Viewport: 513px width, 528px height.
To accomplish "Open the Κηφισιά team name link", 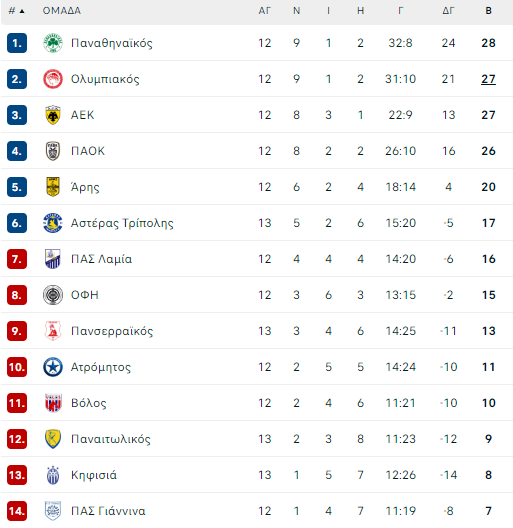I will coord(94,475).
